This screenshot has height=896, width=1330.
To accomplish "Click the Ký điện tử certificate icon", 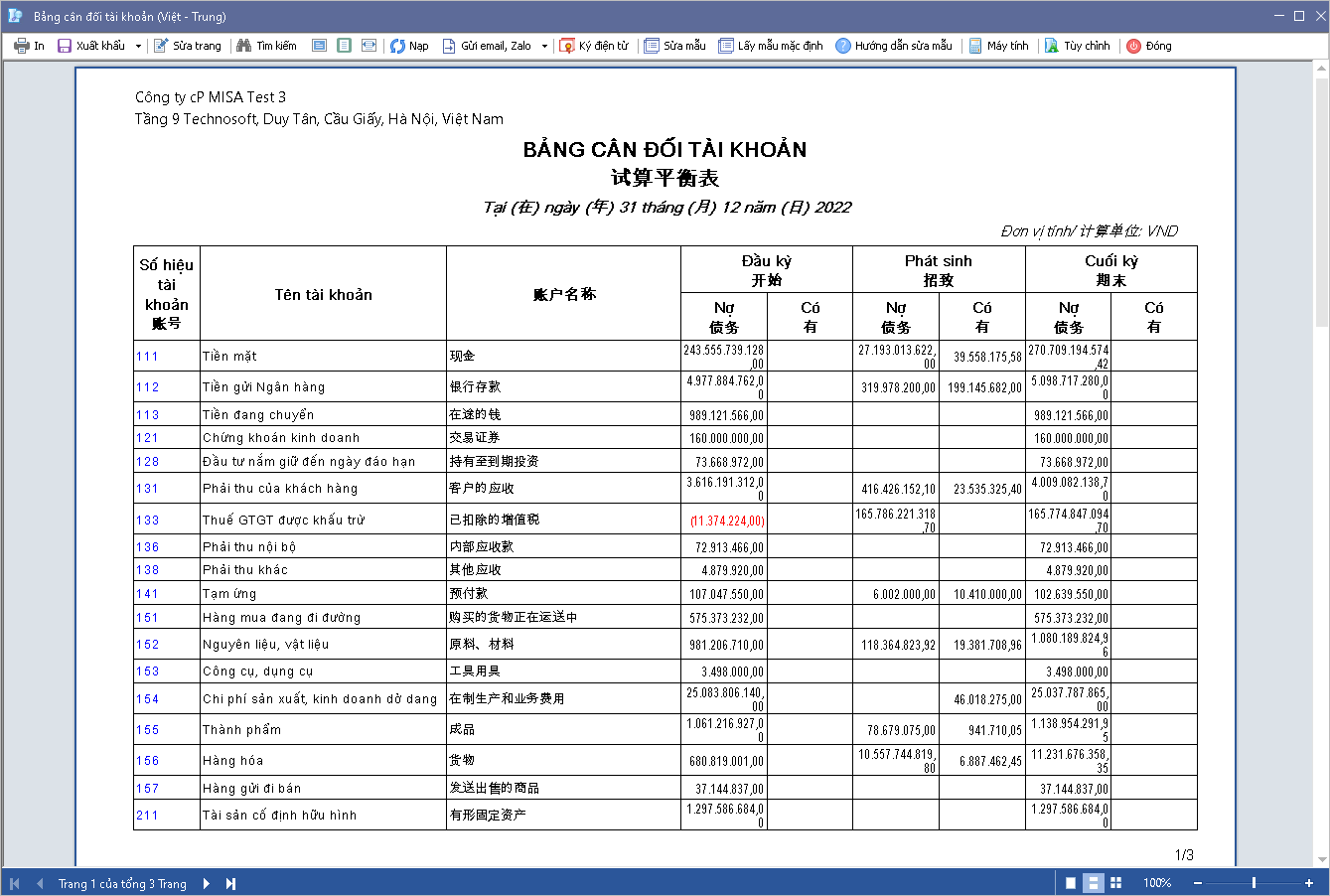I will 567,46.
